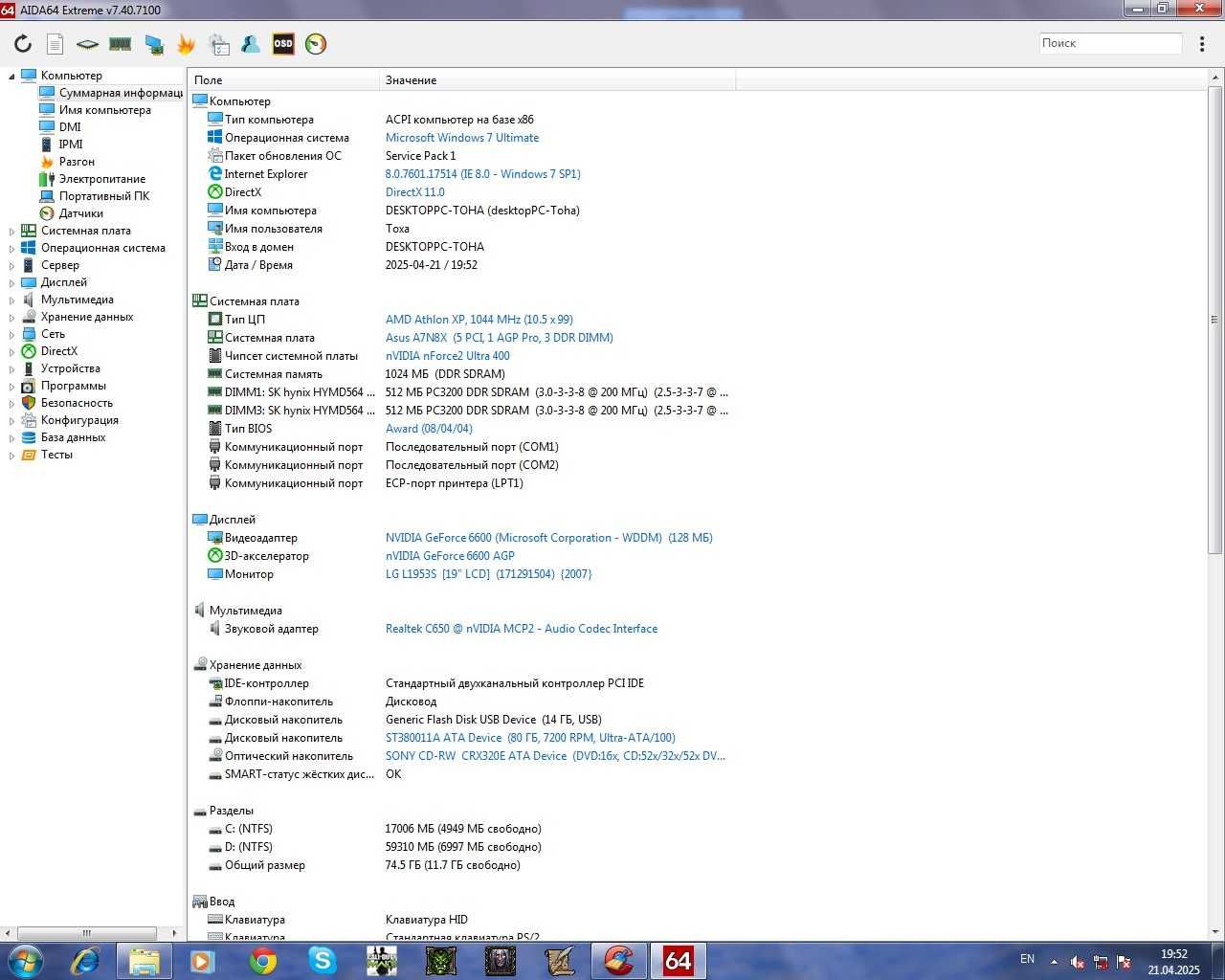Click the Refresh toolbar icon
This screenshot has height=980, width=1225.
[x=23, y=44]
